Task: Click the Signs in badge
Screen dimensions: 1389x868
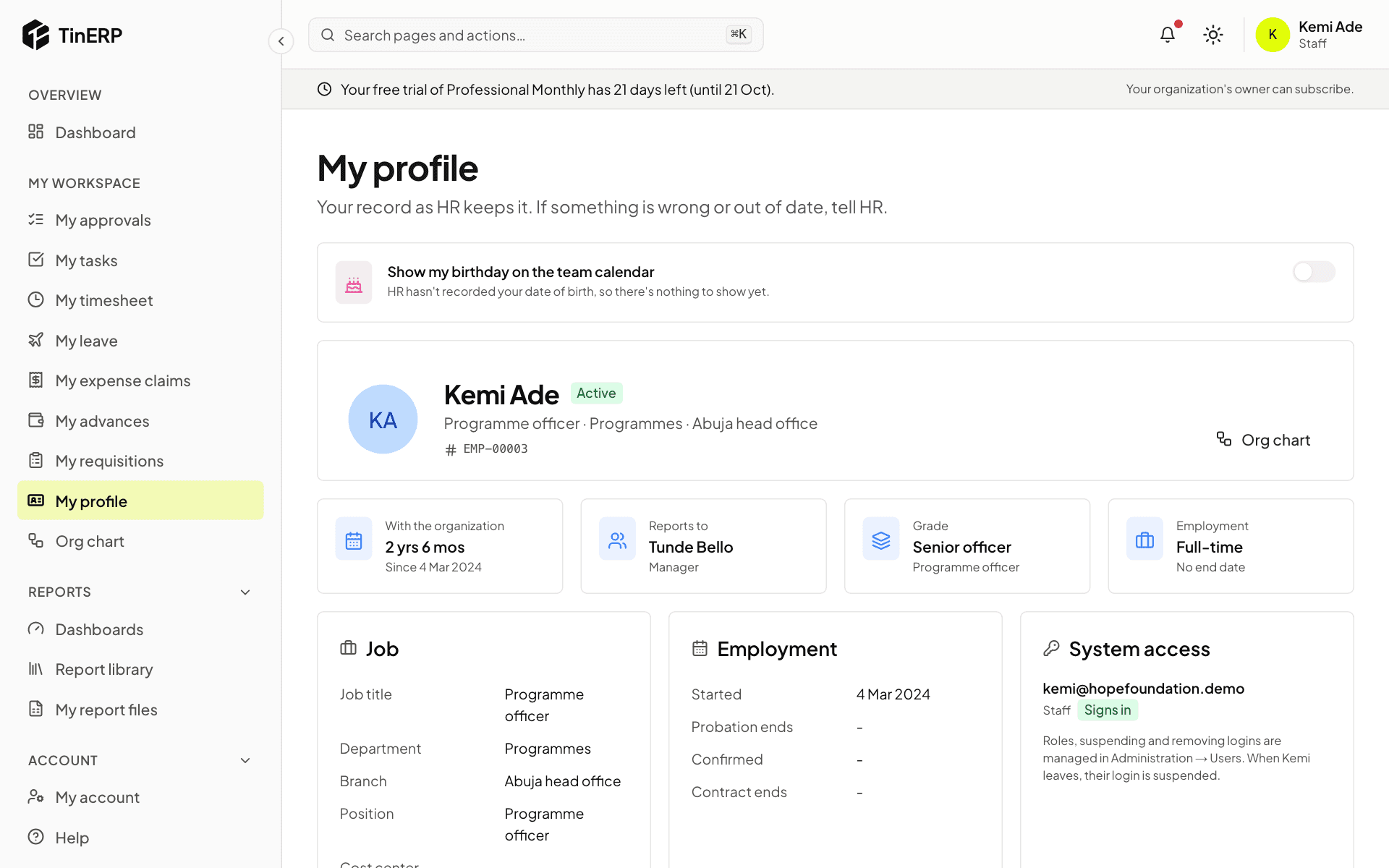Action: [1108, 710]
